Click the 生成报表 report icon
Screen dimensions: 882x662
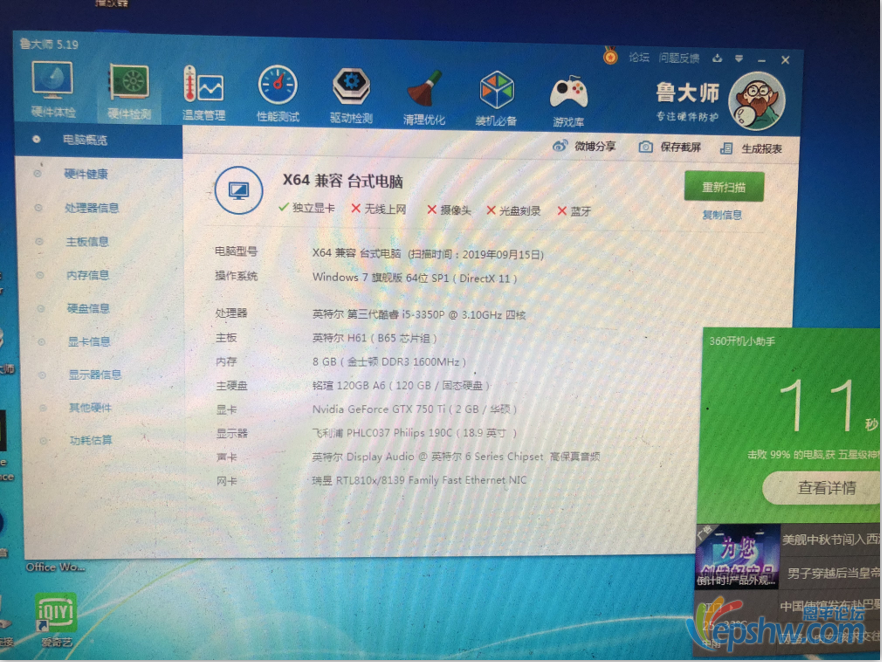[x=726, y=148]
